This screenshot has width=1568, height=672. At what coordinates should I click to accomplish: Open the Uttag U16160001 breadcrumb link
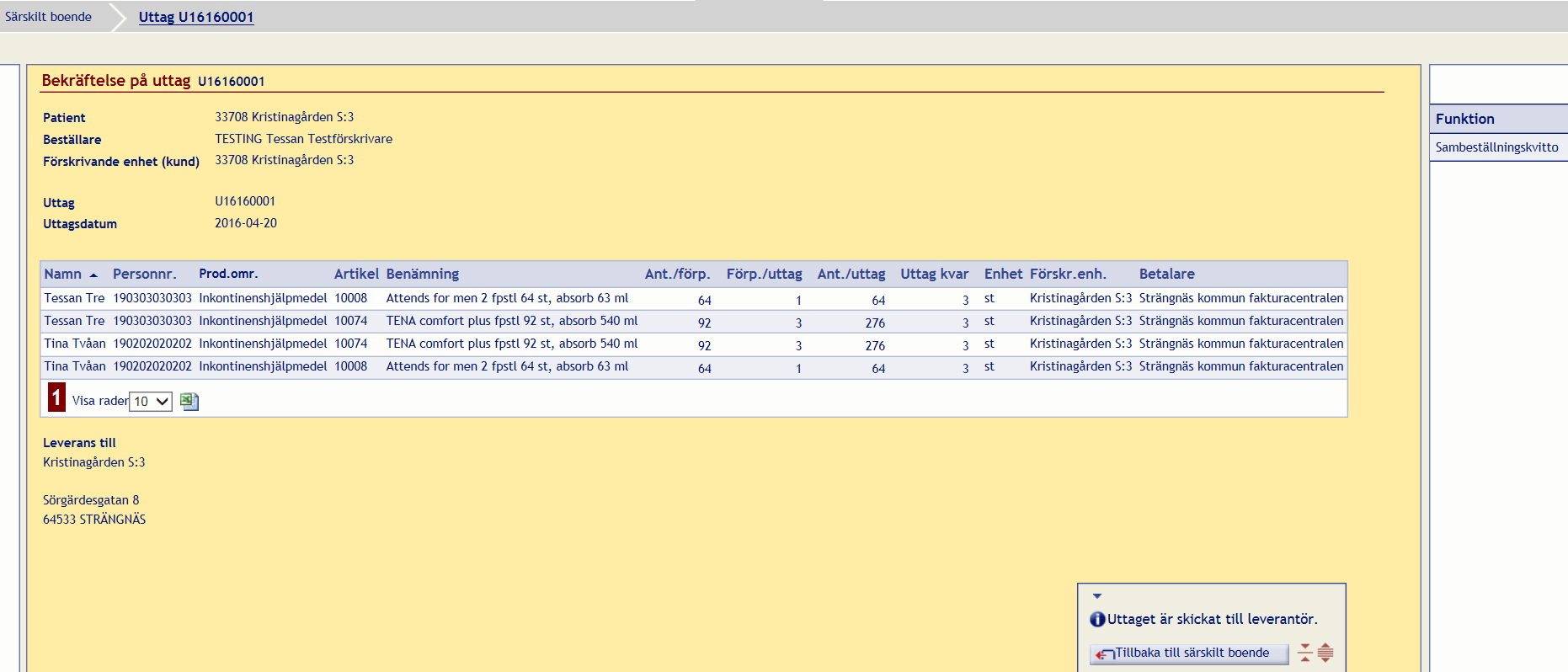click(x=196, y=17)
